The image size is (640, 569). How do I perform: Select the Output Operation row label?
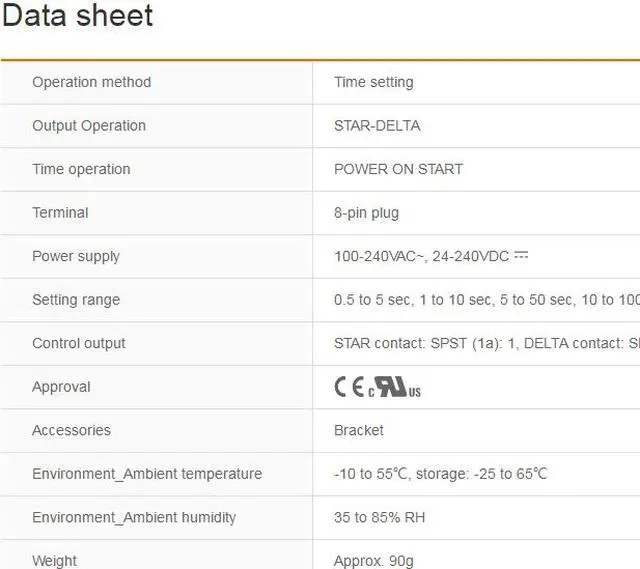click(x=89, y=126)
